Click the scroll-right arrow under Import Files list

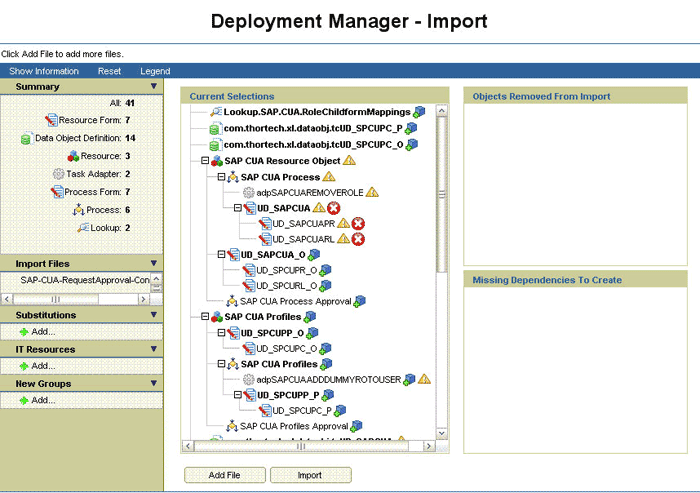pyautogui.click(x=143, y=299)
